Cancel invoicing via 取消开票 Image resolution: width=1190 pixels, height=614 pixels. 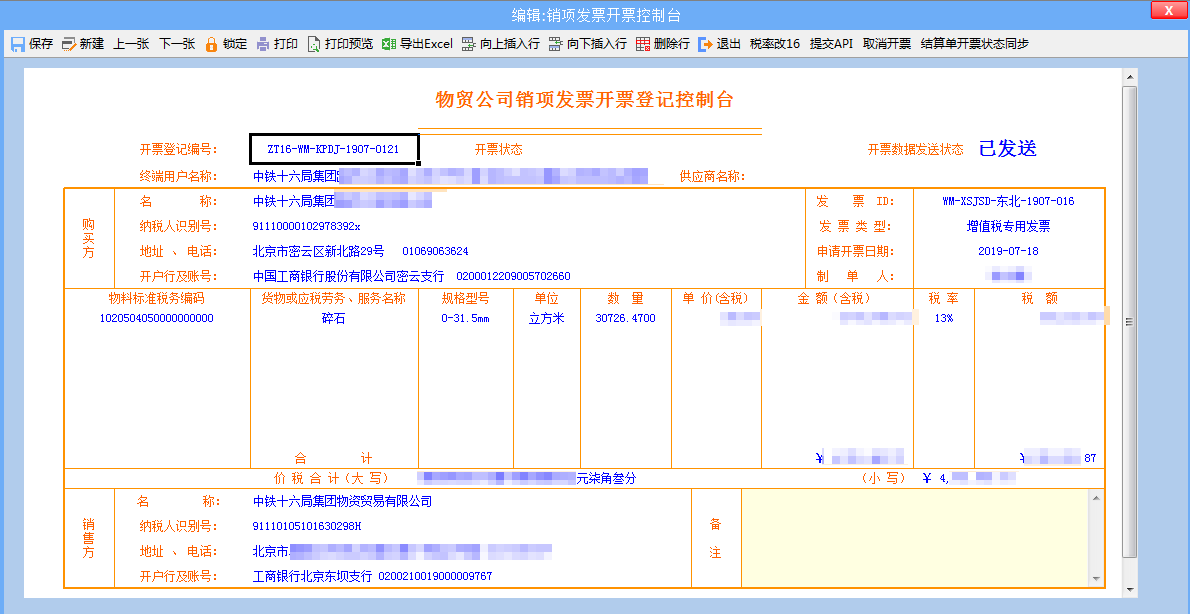(887, 44)
